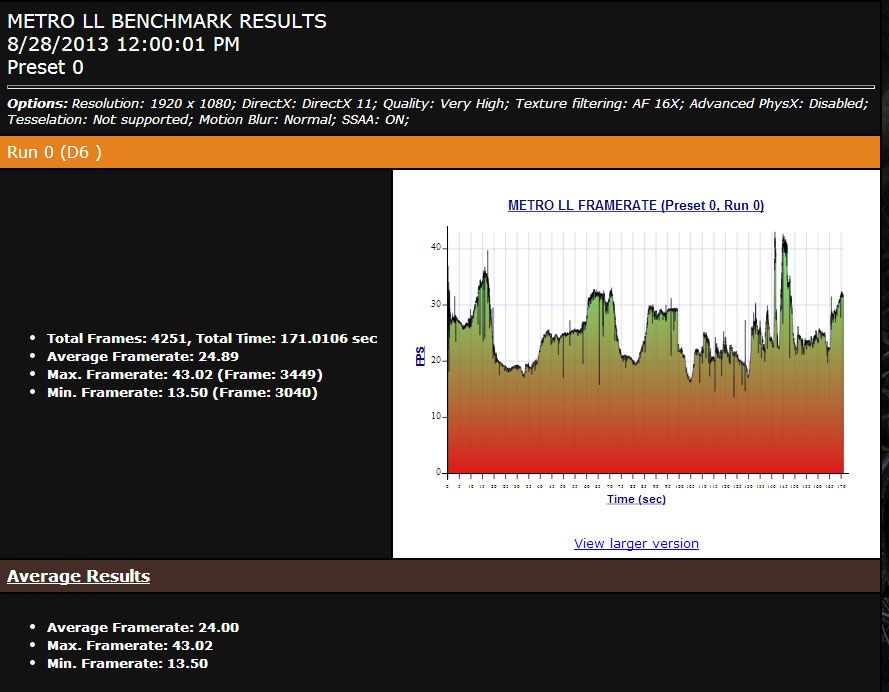Click 'Average Framerate: 24.00' under Average Results
Screen dimensions: 889x692
[x=142, y=627]
